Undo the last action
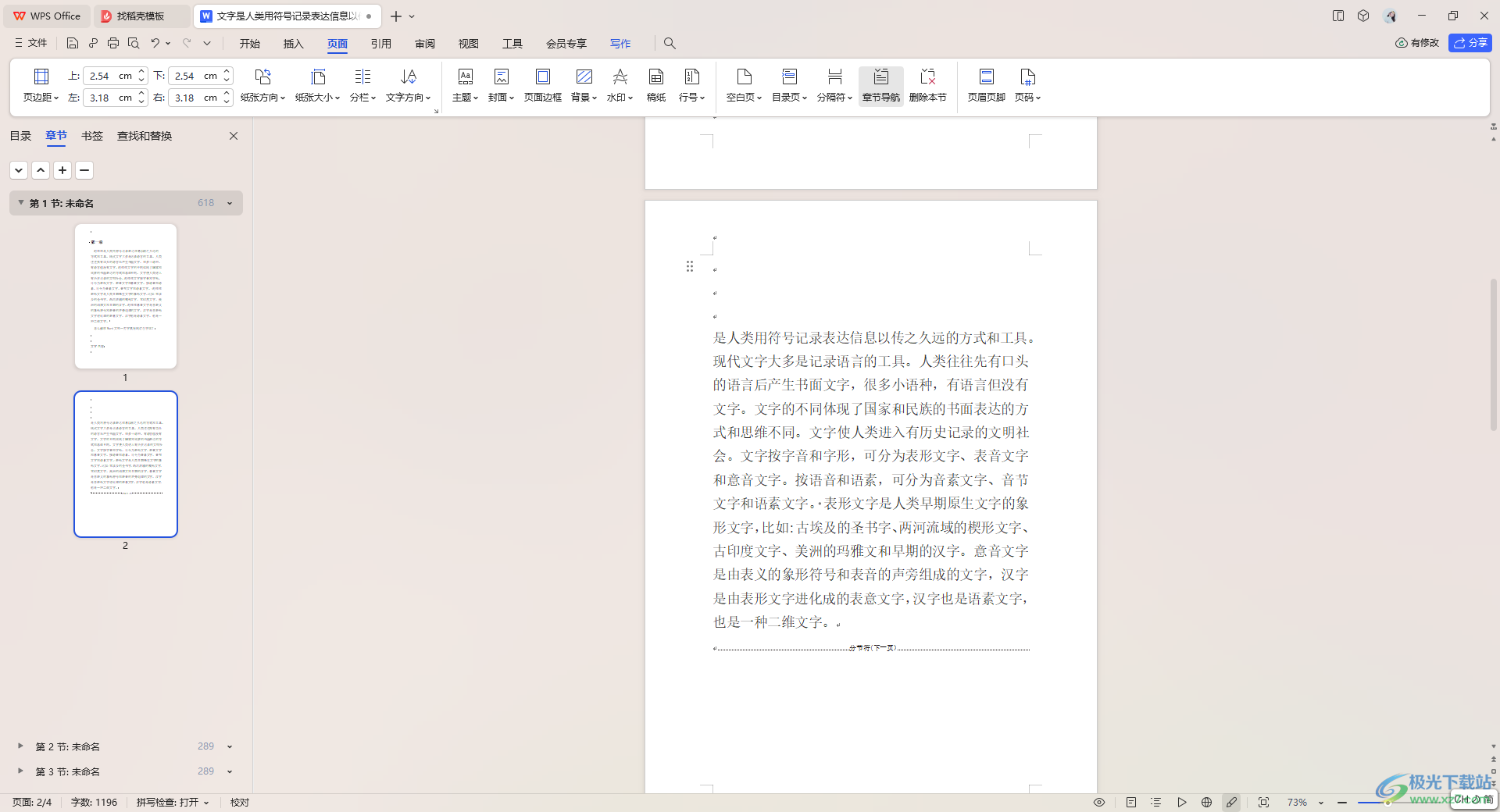The image size is (1500, 812). 155,43
